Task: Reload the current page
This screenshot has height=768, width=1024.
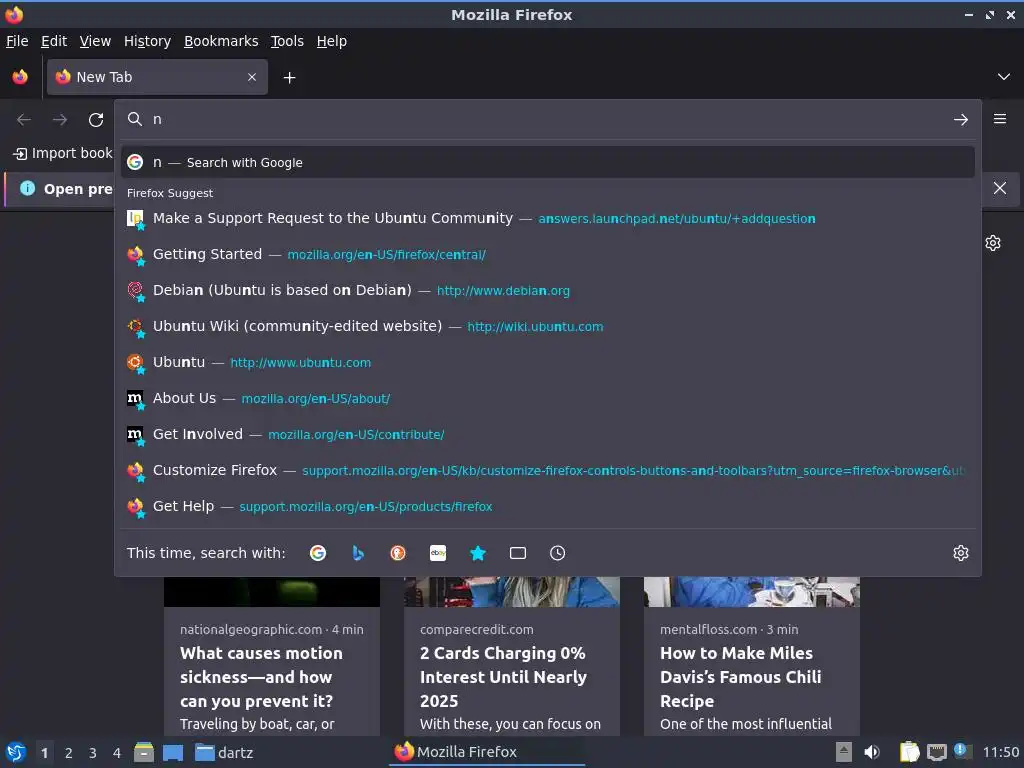Action: (x=96, y=120)
